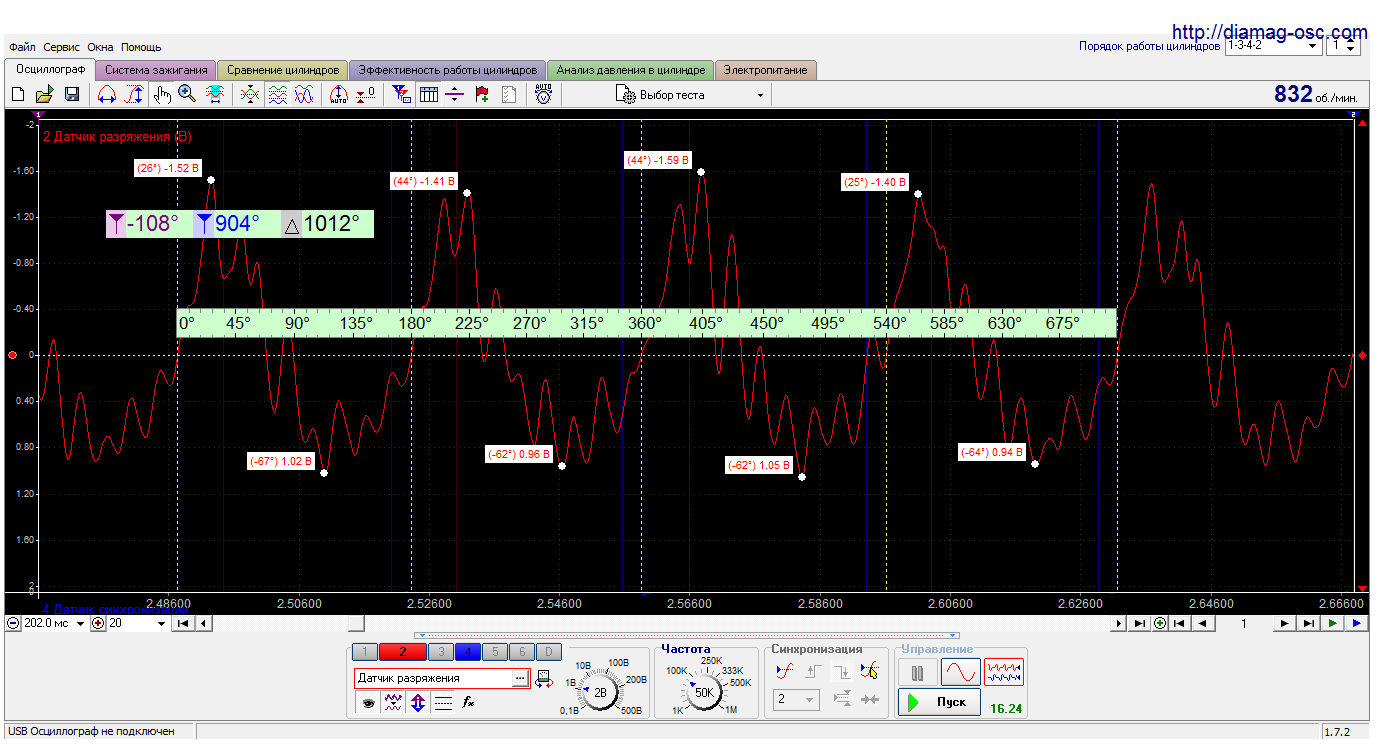Toggle the grid table icon in toolbar
This screenshot has width=1382, height=744.
point(429,95)
